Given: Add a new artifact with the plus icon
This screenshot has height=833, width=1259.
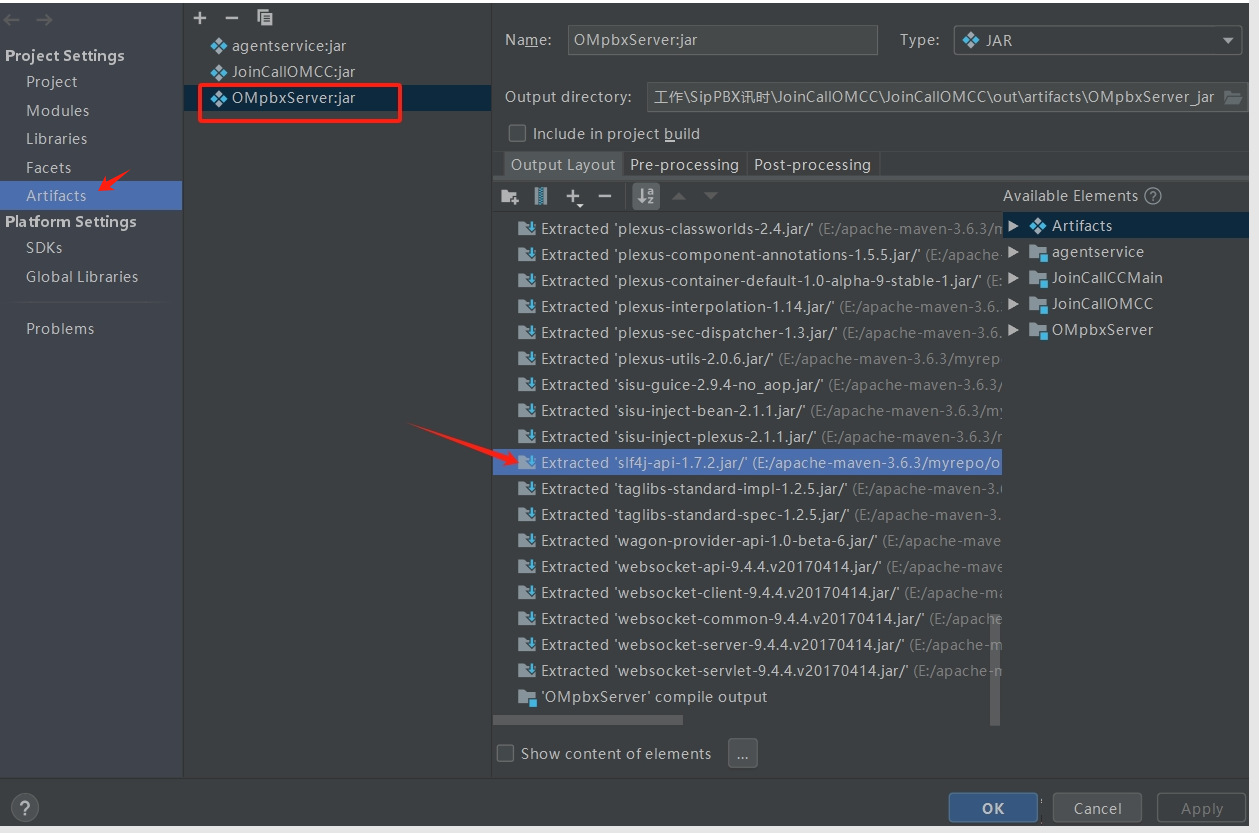Looking at the screenshot, I should (x=199, y=17).
